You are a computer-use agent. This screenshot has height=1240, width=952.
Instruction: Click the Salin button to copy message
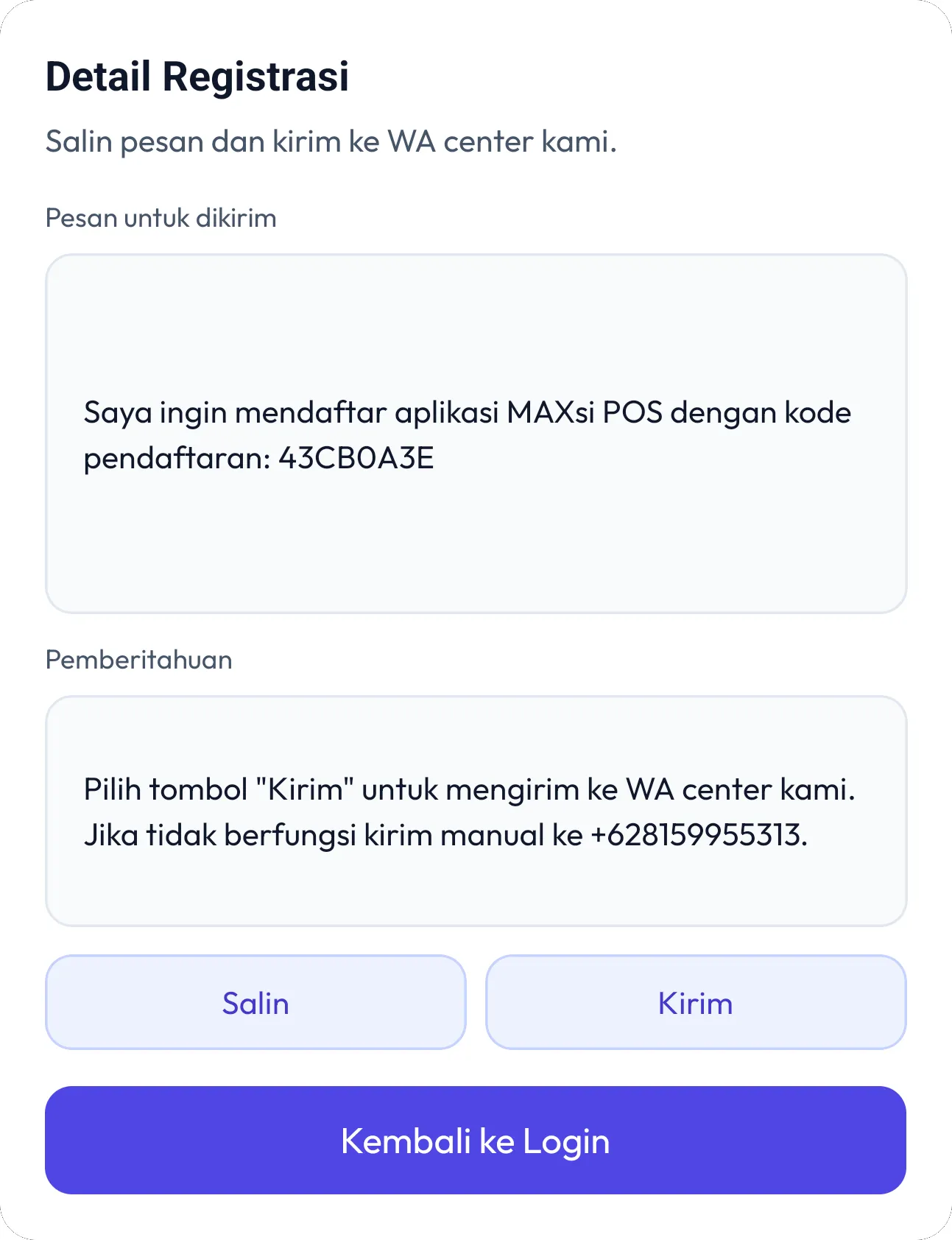[255, 1001]
